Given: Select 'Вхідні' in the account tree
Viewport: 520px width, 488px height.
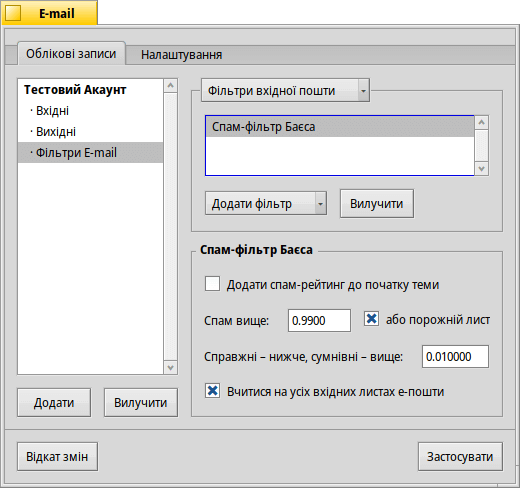Looking at the screenshot, I should coord(52,111).
